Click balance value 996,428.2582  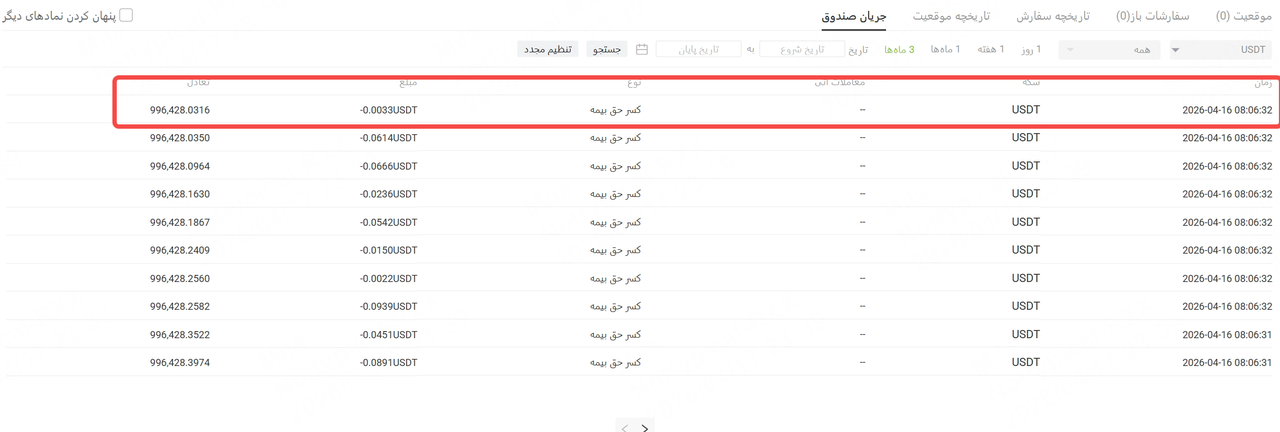pyautogui.click(x=180, y=306)
